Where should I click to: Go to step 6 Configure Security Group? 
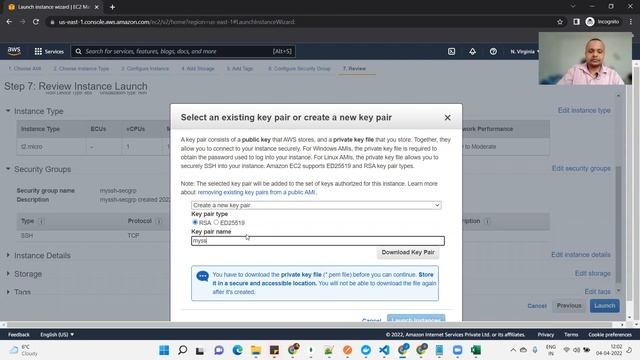299,69
